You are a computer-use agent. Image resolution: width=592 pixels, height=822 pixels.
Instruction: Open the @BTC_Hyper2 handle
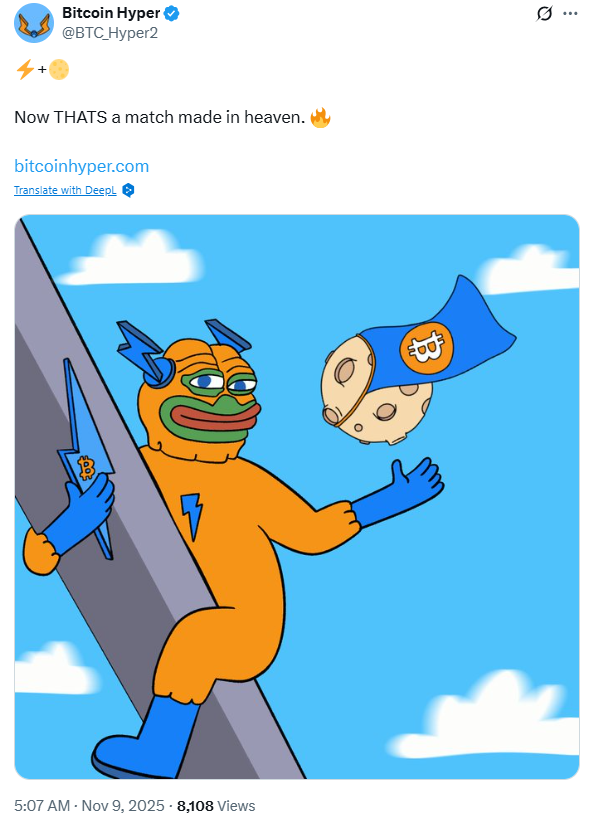(x=110, y=33)
